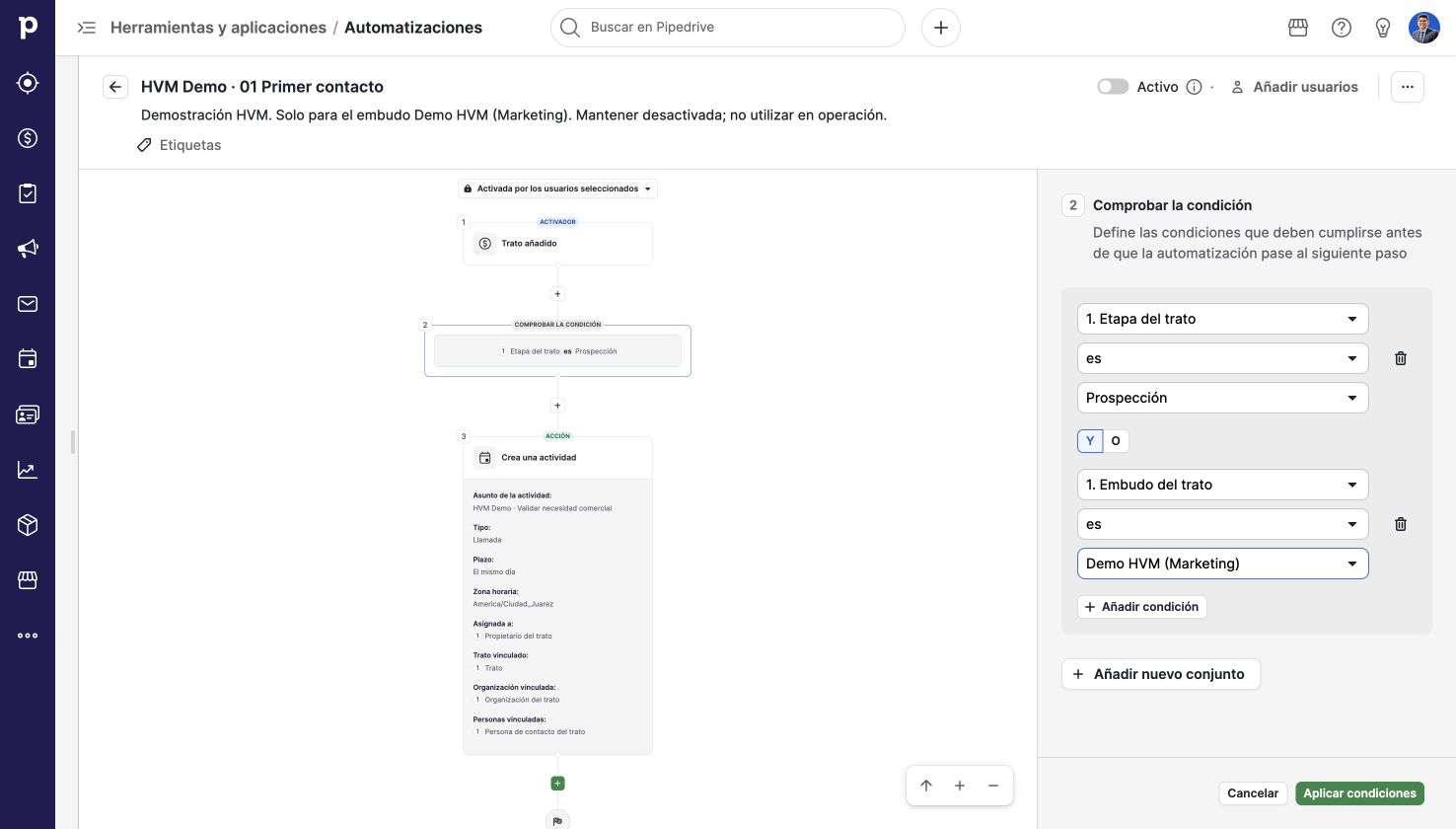
Task: Toggle the Activo automation switch
Action: (x=1113, y=87)
